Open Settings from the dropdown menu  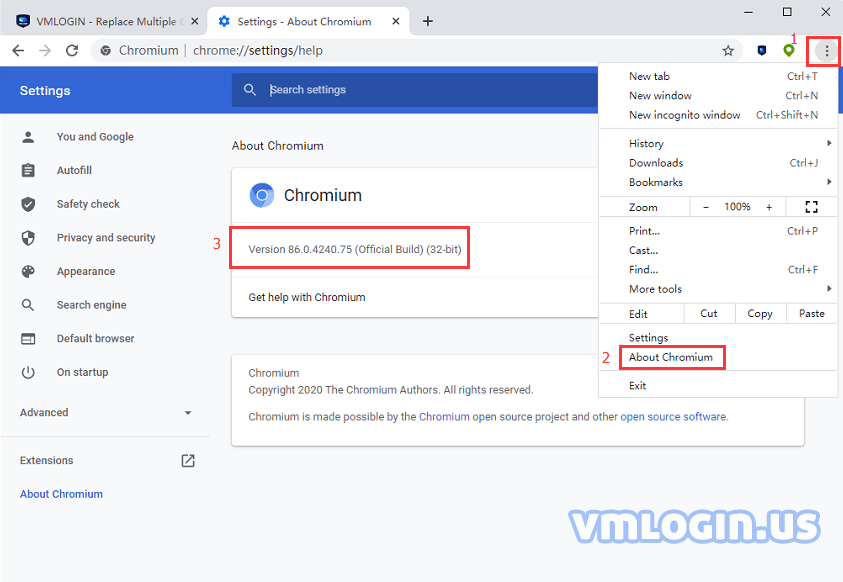(x=718, y=337)
